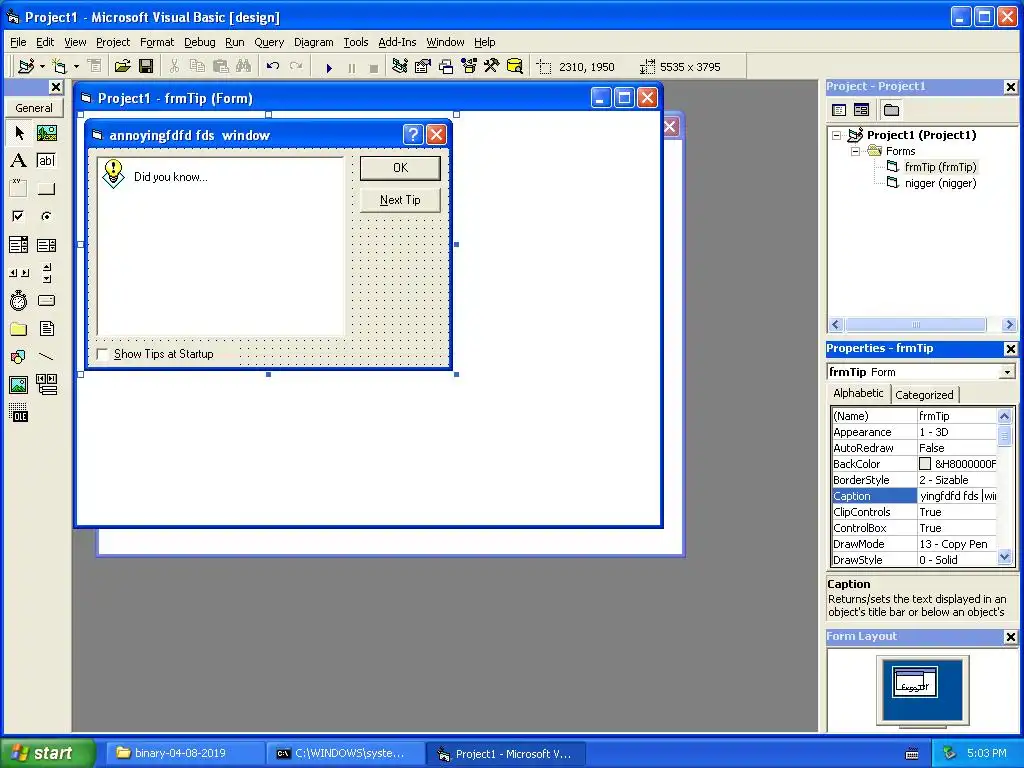The width and height of the screenshot is (1024, 768).
Task: Select the CommandButton control tool
Action: point(46,189)
